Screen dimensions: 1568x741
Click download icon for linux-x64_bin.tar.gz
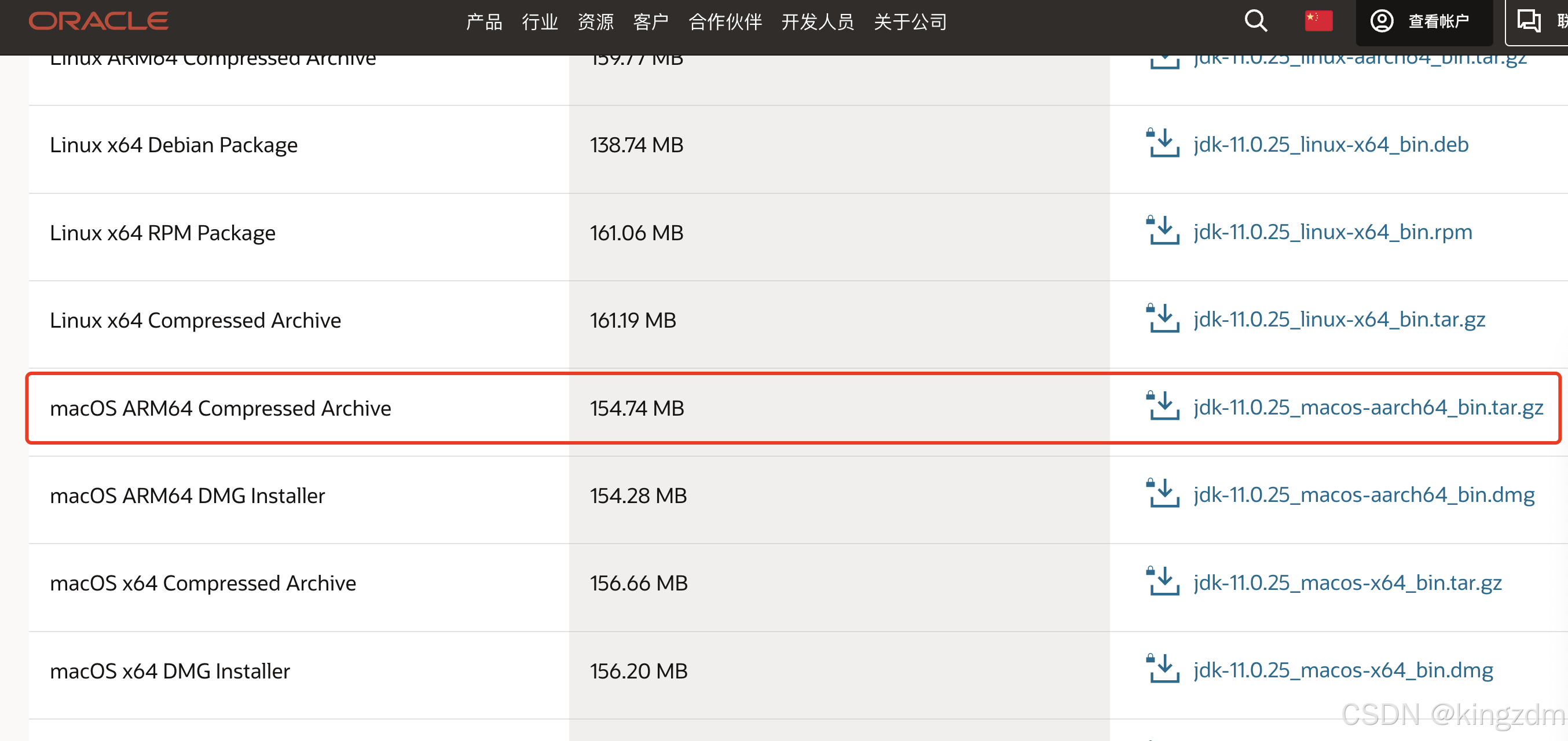pos(1163,319)
